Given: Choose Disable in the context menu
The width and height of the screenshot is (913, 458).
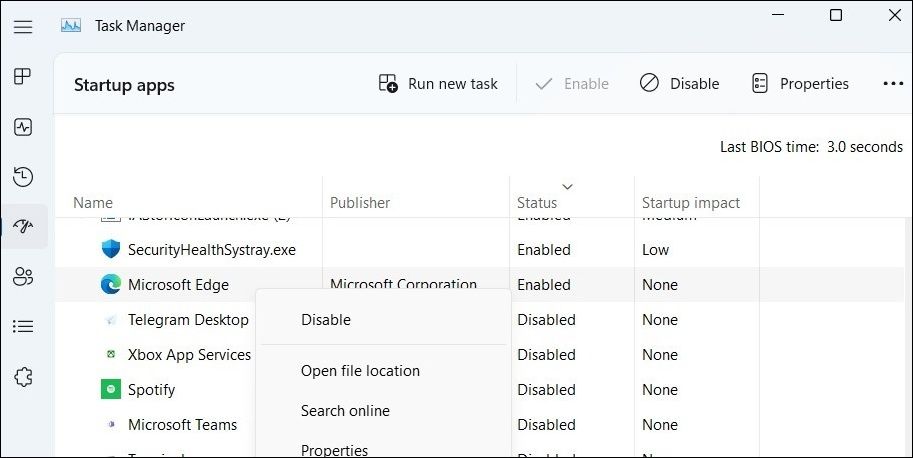Looking at the screenshot, I should pyautogui.click(x=326, y=320).
